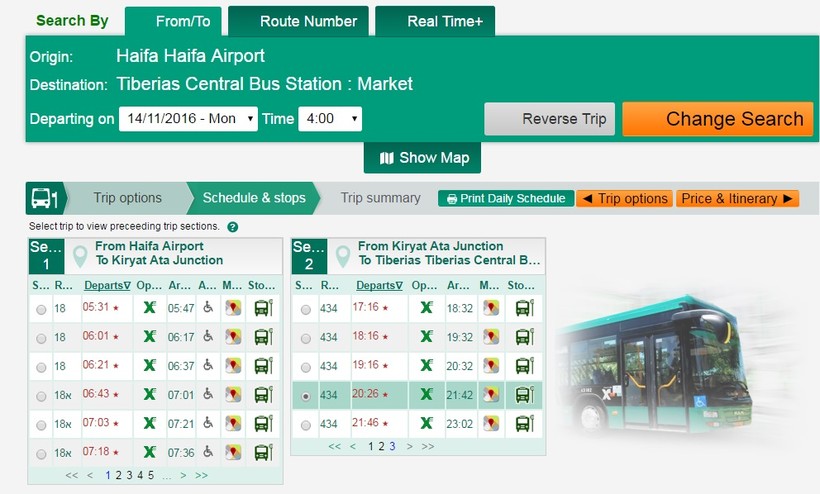Image resolution: width=820 pixels, height=494 pixels.
Task: Select the 21:46 route 434 trip
Action: coord(306,425)
